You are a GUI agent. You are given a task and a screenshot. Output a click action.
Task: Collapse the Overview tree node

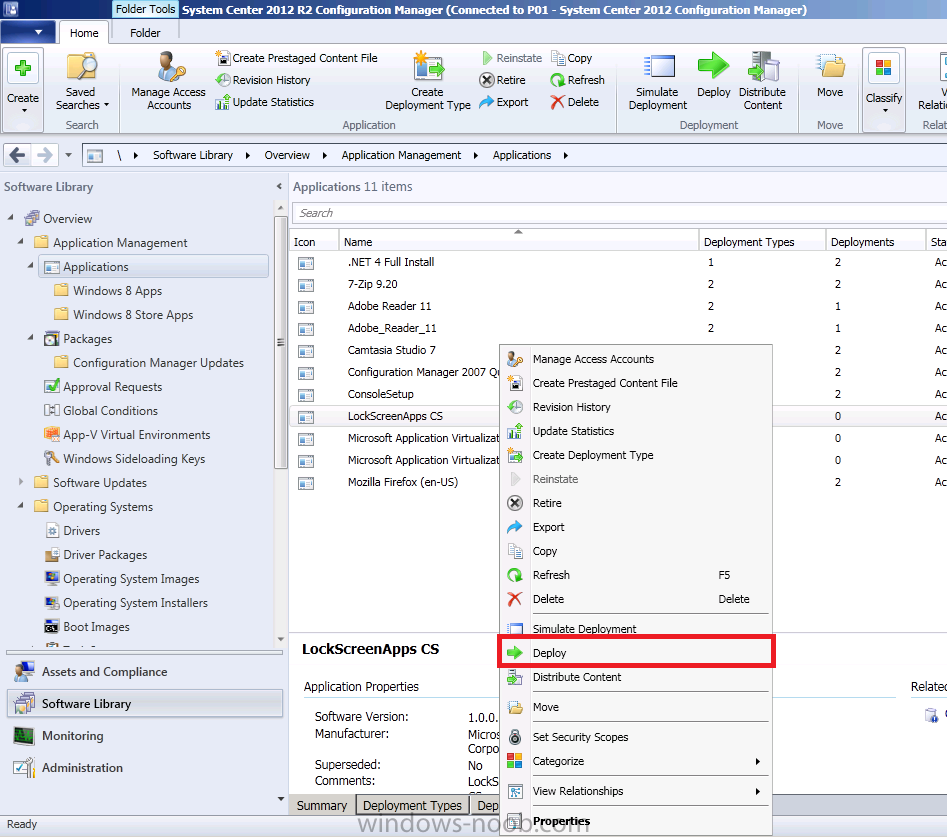click(11, 217)
